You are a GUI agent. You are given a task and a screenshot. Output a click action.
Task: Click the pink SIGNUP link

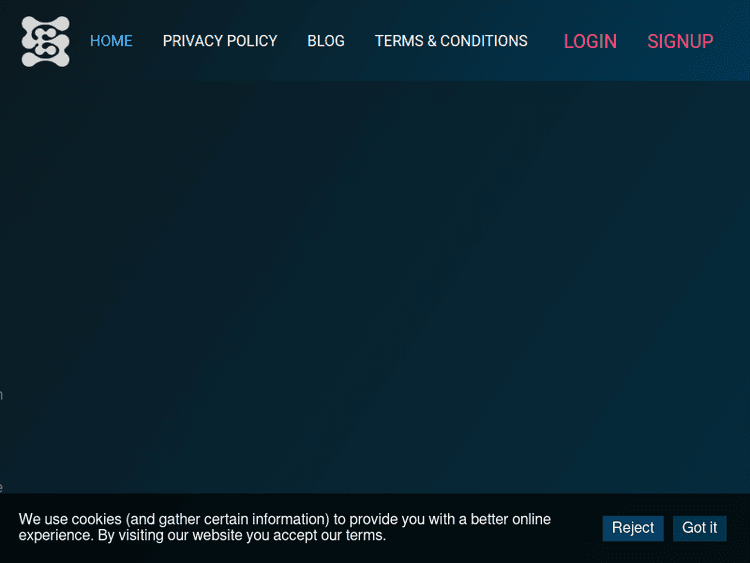pos(680,41)
